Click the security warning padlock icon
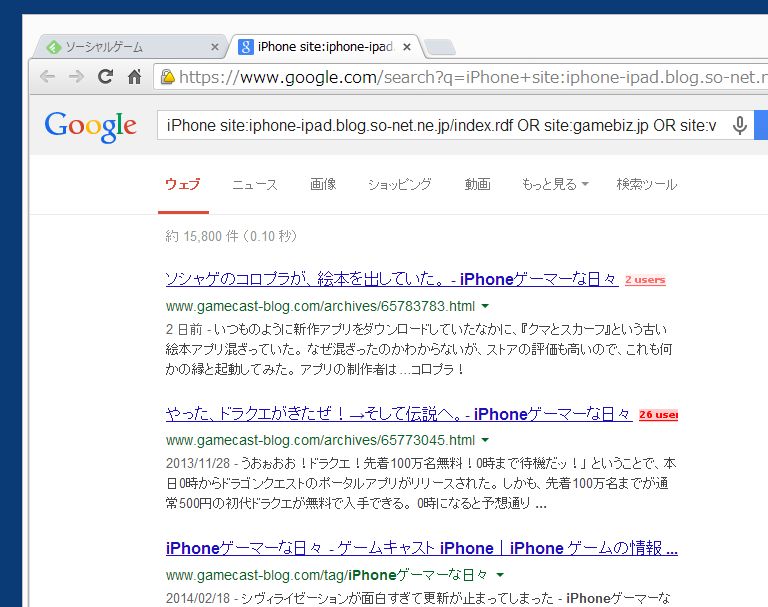Image resolution: width=768 pixels, height=607 pixels. [x=168, y=77]
